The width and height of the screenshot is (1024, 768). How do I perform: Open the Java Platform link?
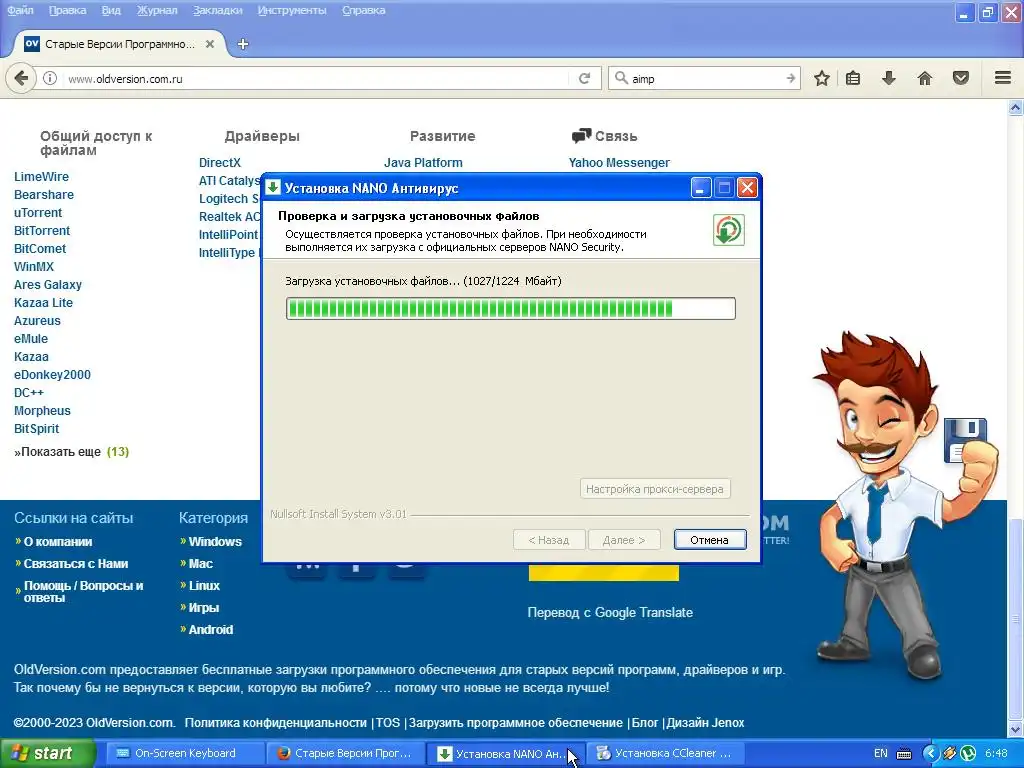click(x=423, y=163)
